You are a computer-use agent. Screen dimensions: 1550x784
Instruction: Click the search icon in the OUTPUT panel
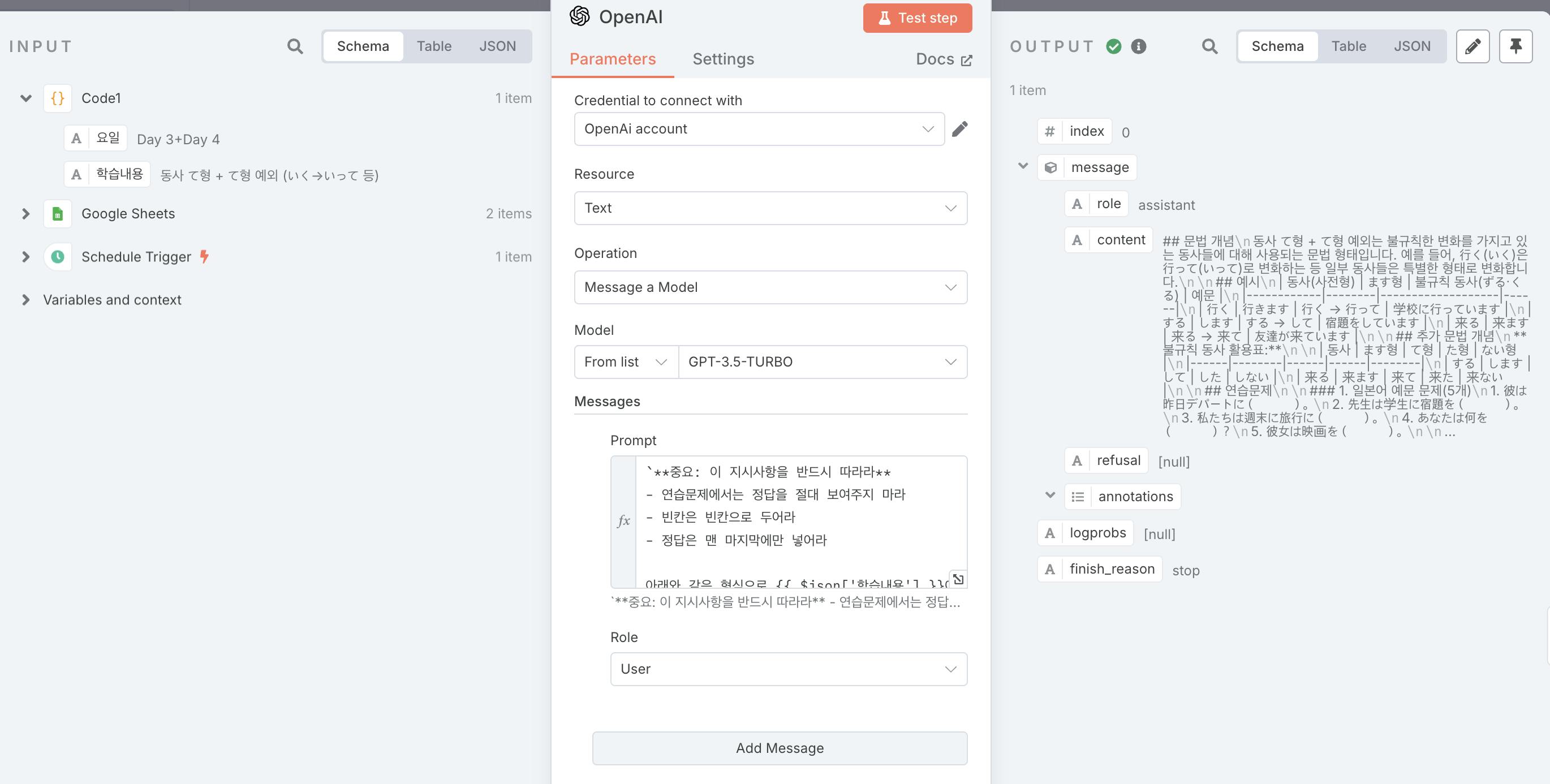1209,46
